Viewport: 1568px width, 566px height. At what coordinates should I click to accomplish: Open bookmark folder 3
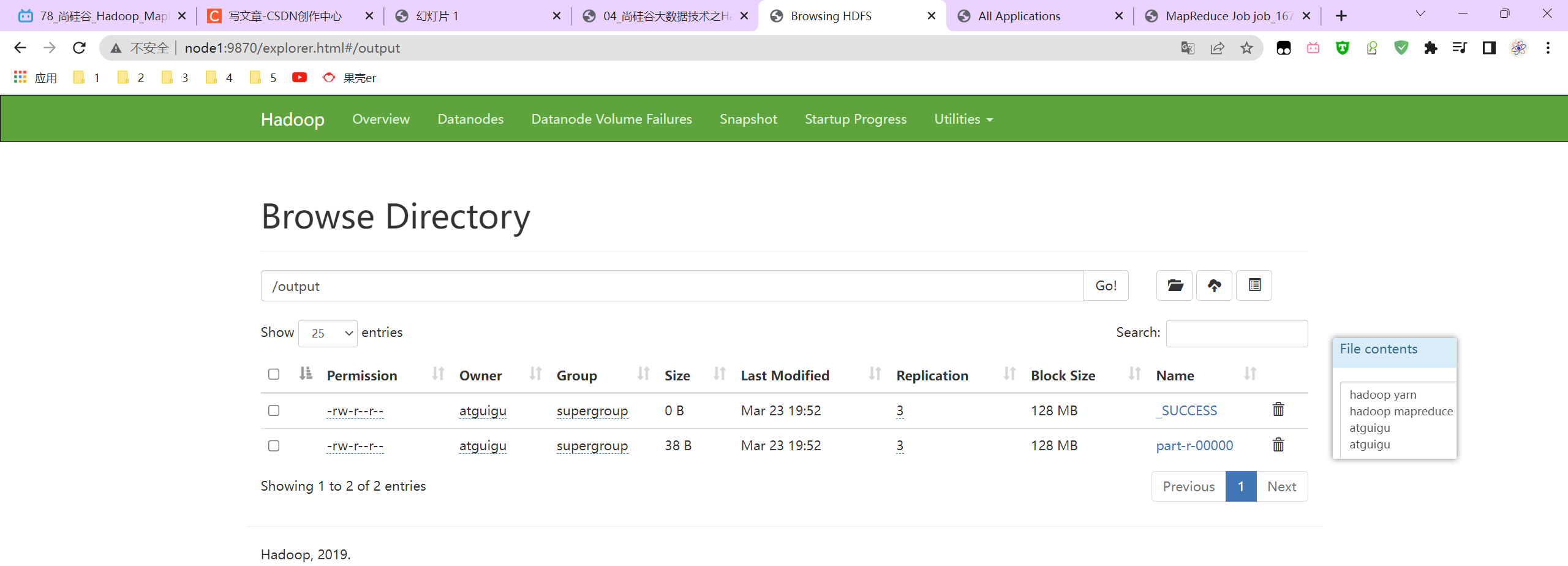coord(175,78)
